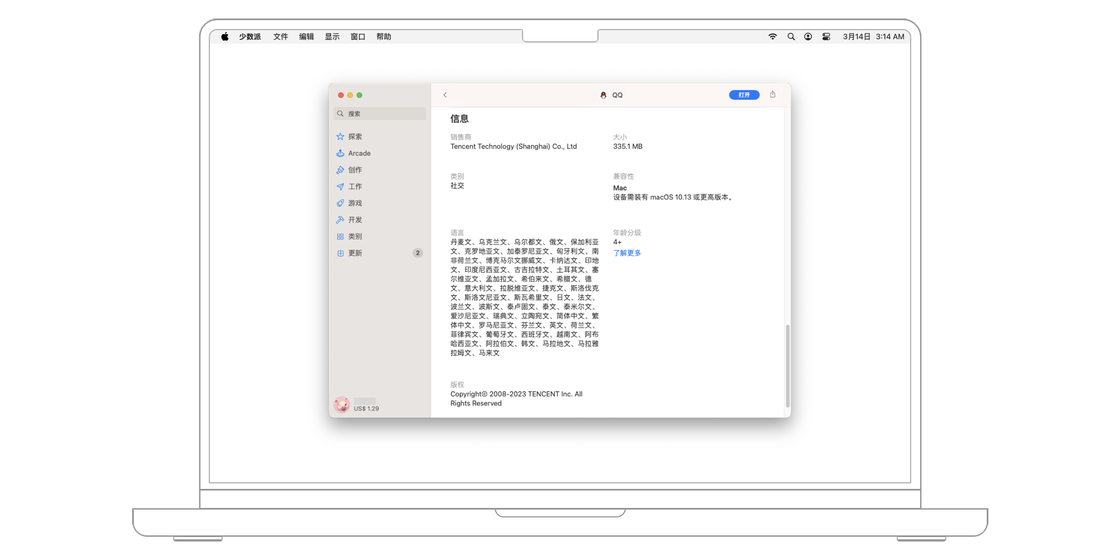This screenshot has height=560, width=1120.
Task: Click the Wi-Fi icon in menu bar
Action: coord(772,36)
